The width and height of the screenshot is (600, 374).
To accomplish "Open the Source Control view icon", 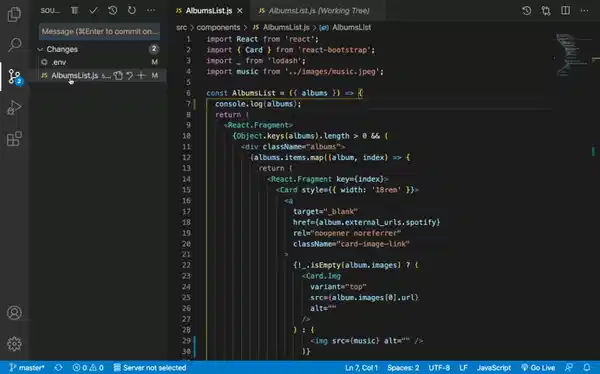I will 15,77.
